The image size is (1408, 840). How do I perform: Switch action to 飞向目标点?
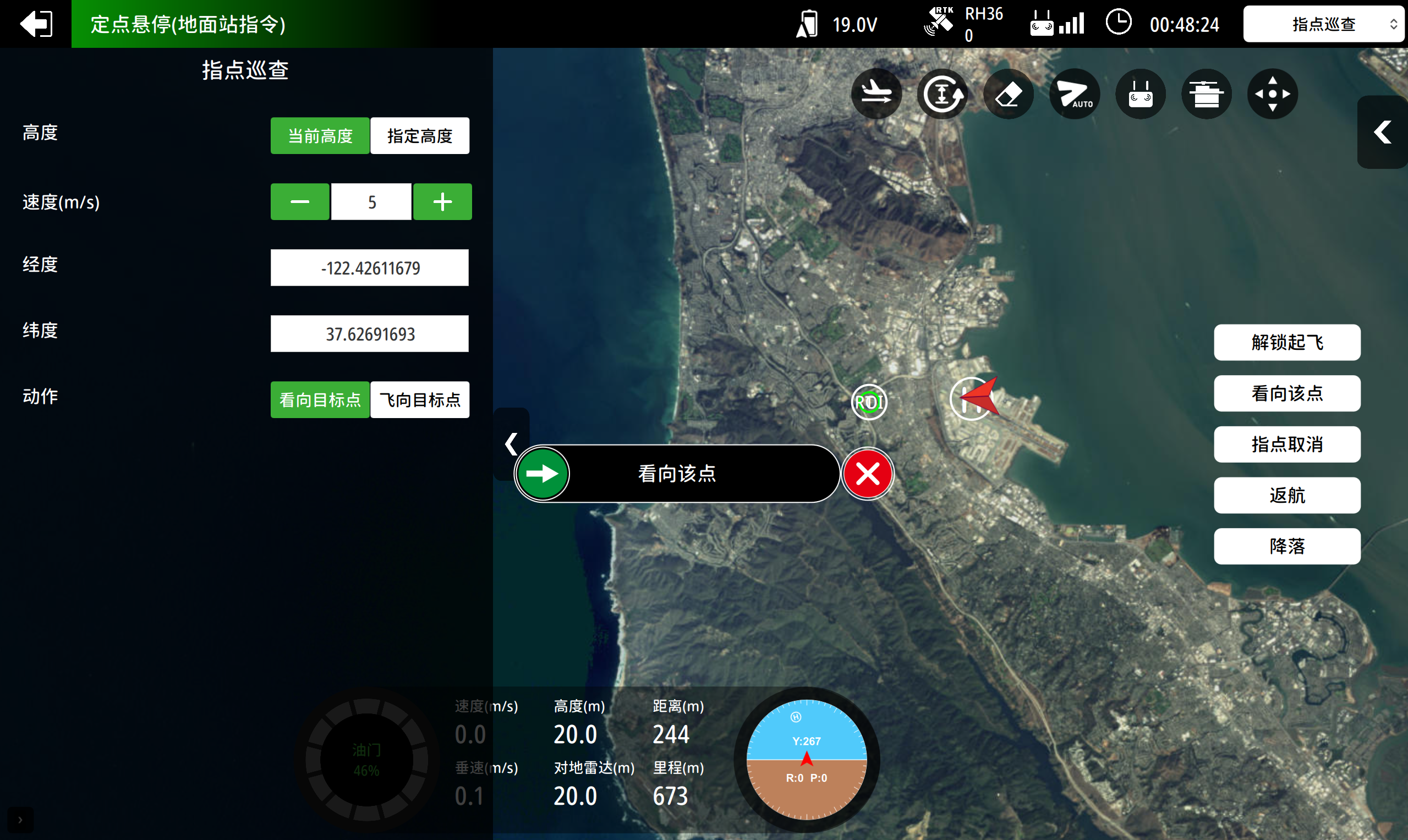[x=419, y=399]
